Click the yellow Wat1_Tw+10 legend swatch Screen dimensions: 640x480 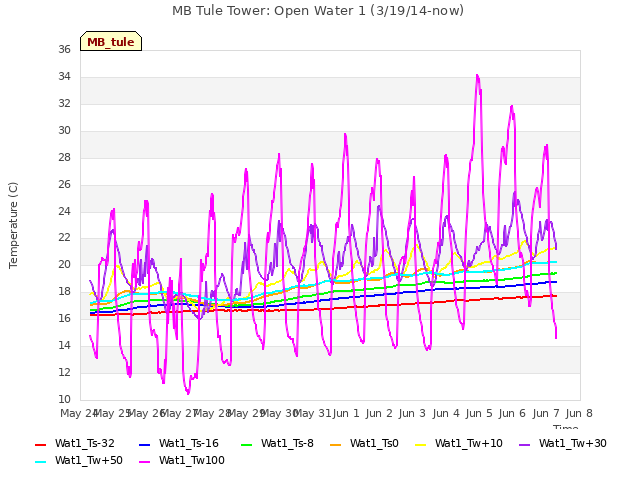tap(420, 445)
